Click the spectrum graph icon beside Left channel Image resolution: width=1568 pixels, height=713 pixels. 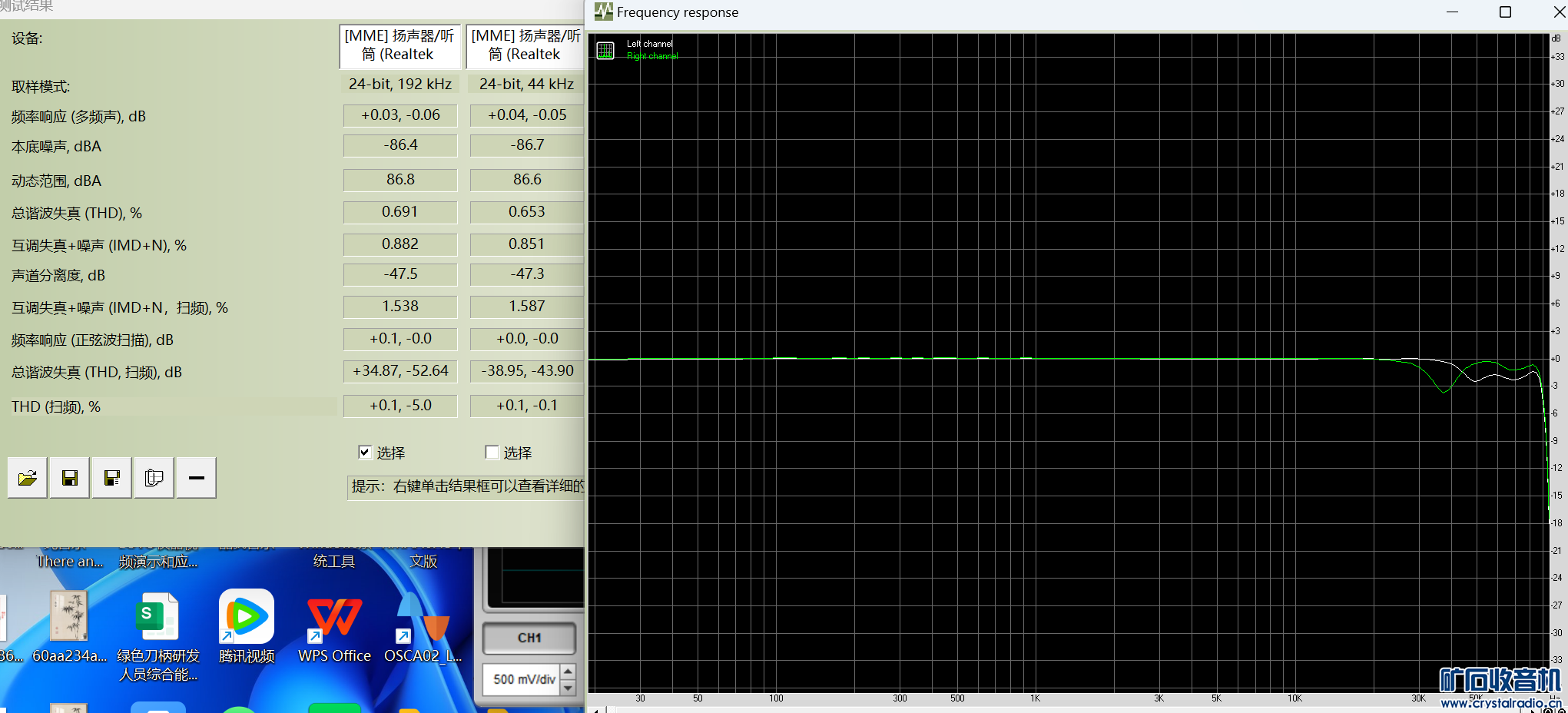pyautogui.click(x=605, y=51)
